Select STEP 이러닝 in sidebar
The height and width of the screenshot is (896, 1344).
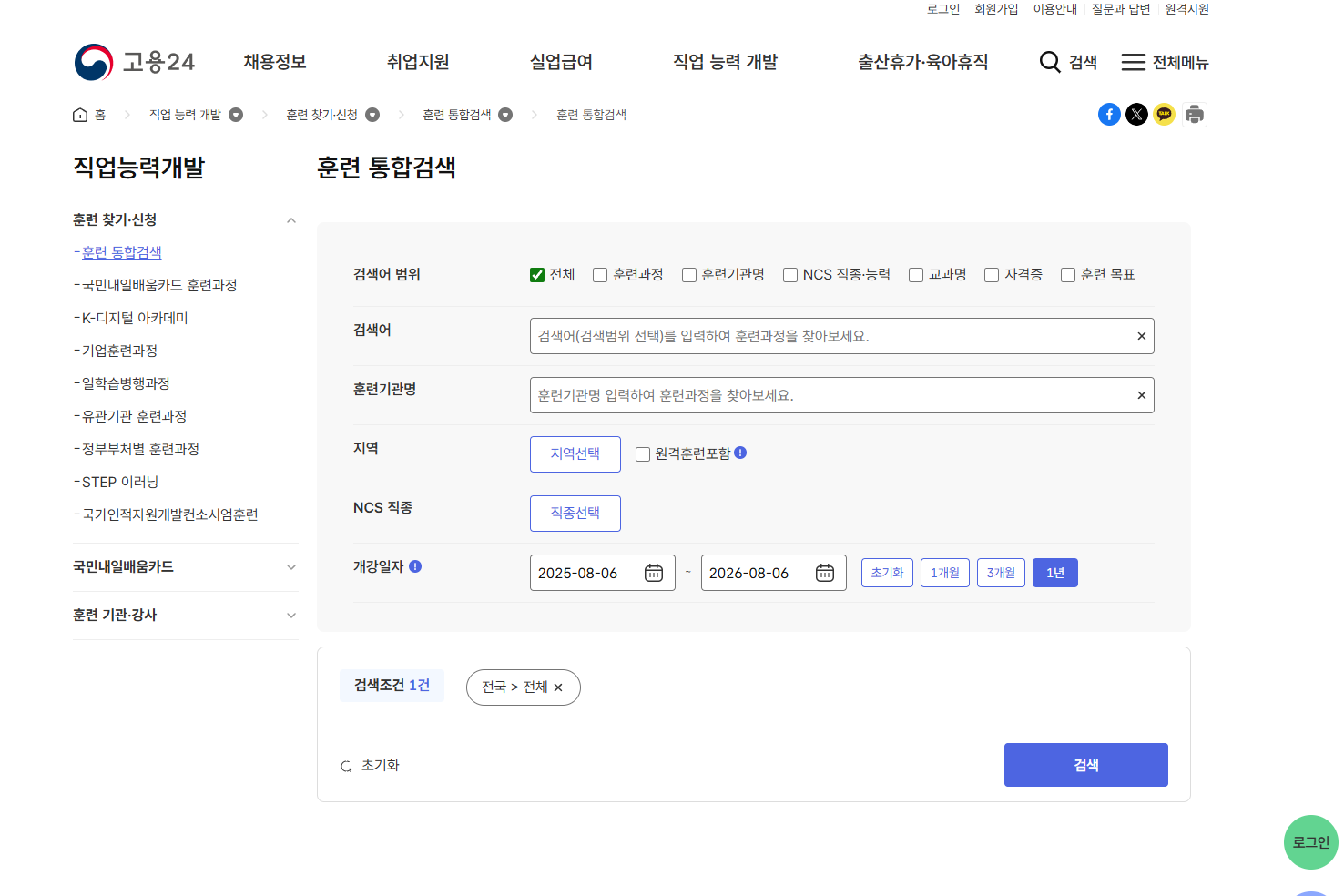(120, 482)
